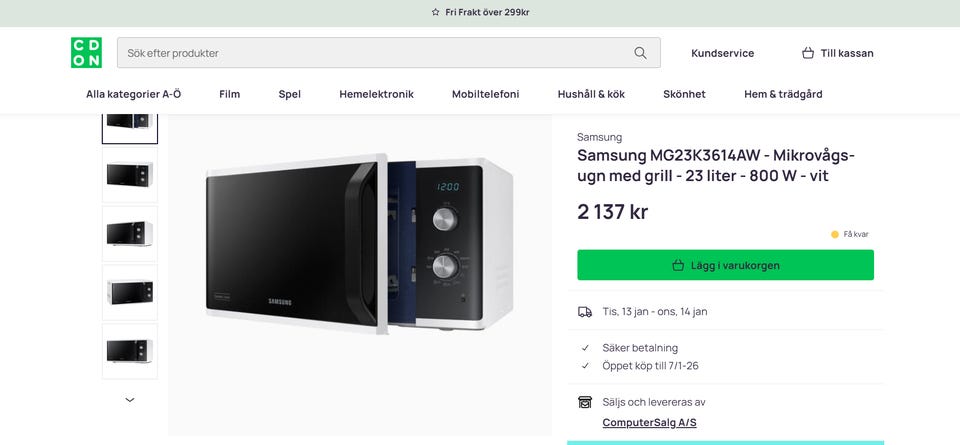The image size is (960, 445).
Task: Open the ComputerSalg A/S seller link
Action: [x=649, y=423]
